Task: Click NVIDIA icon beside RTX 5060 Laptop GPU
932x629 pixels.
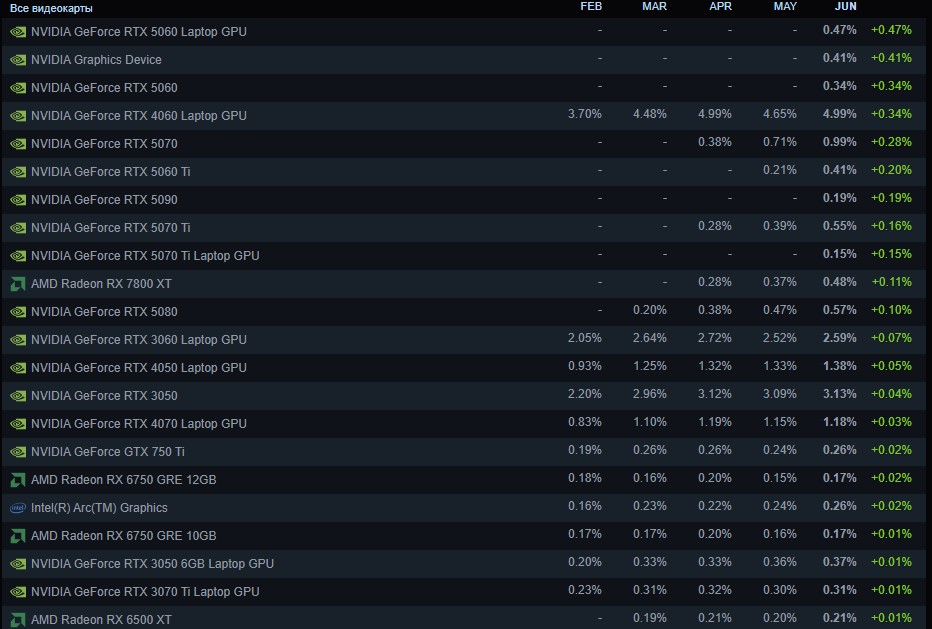Action: coord(18,32)
